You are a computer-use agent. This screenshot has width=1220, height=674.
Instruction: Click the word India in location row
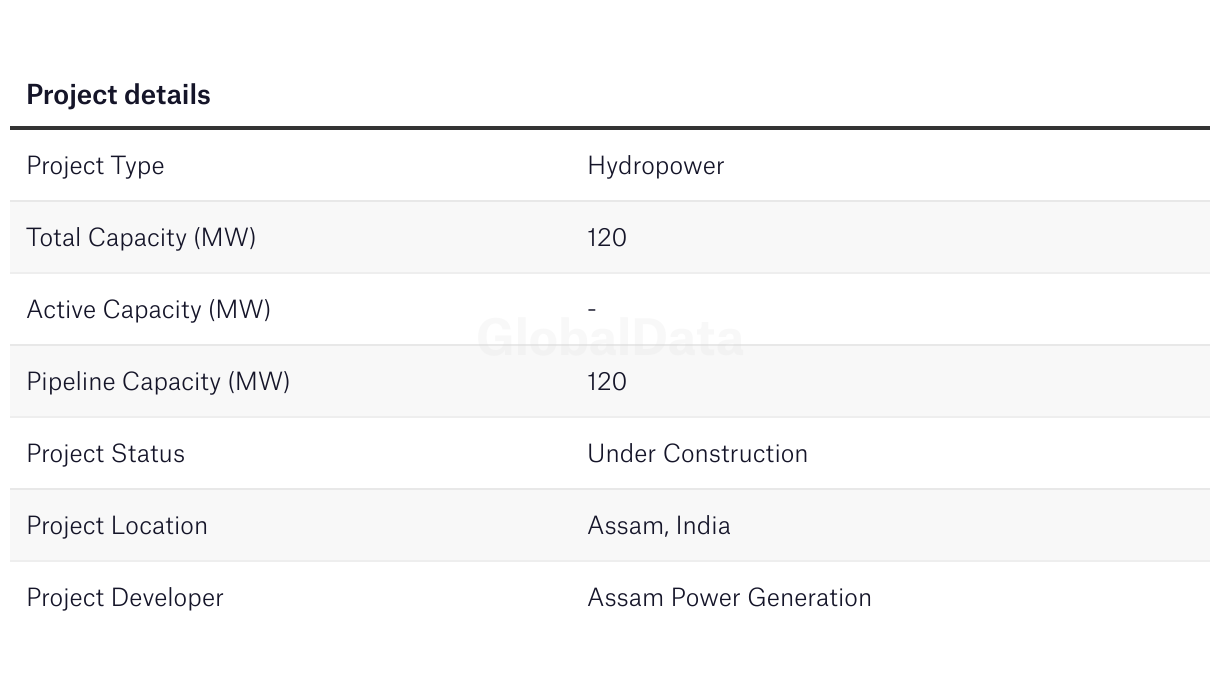point(703,526)
